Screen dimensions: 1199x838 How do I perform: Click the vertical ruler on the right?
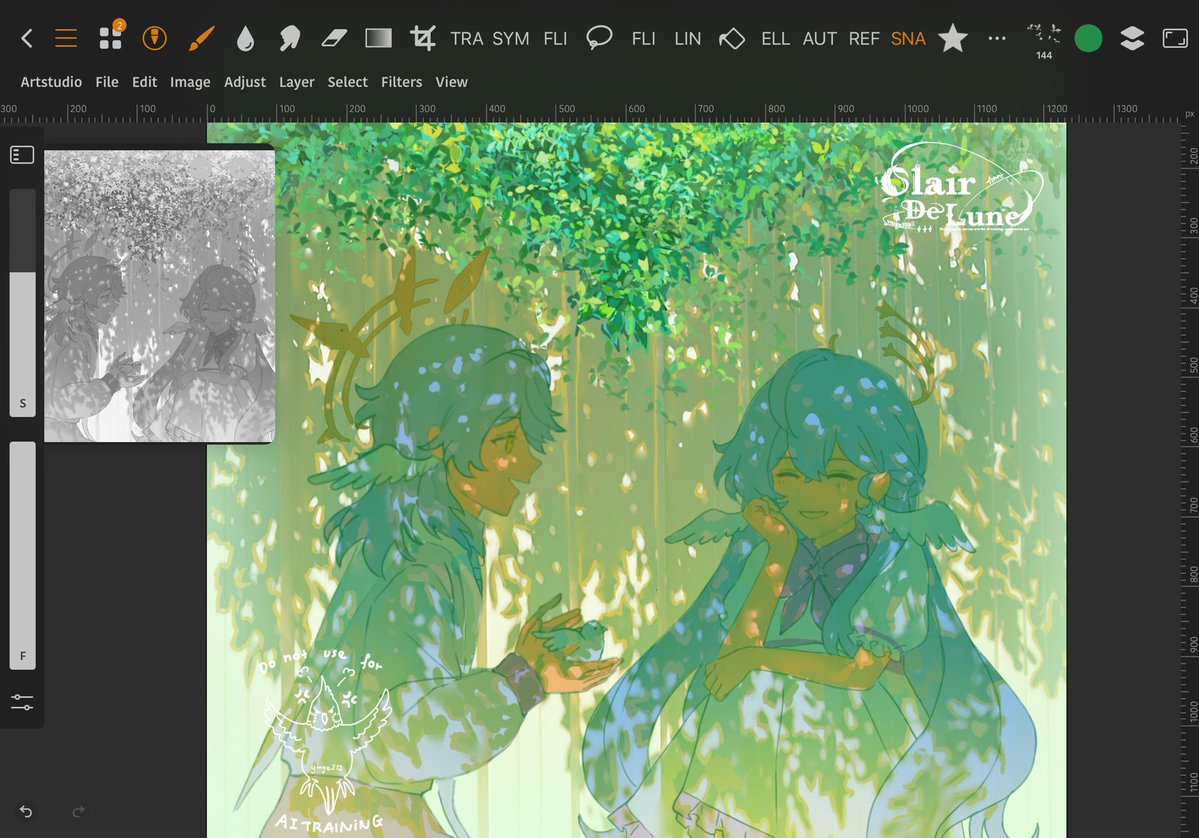(x=1190, y=480)
